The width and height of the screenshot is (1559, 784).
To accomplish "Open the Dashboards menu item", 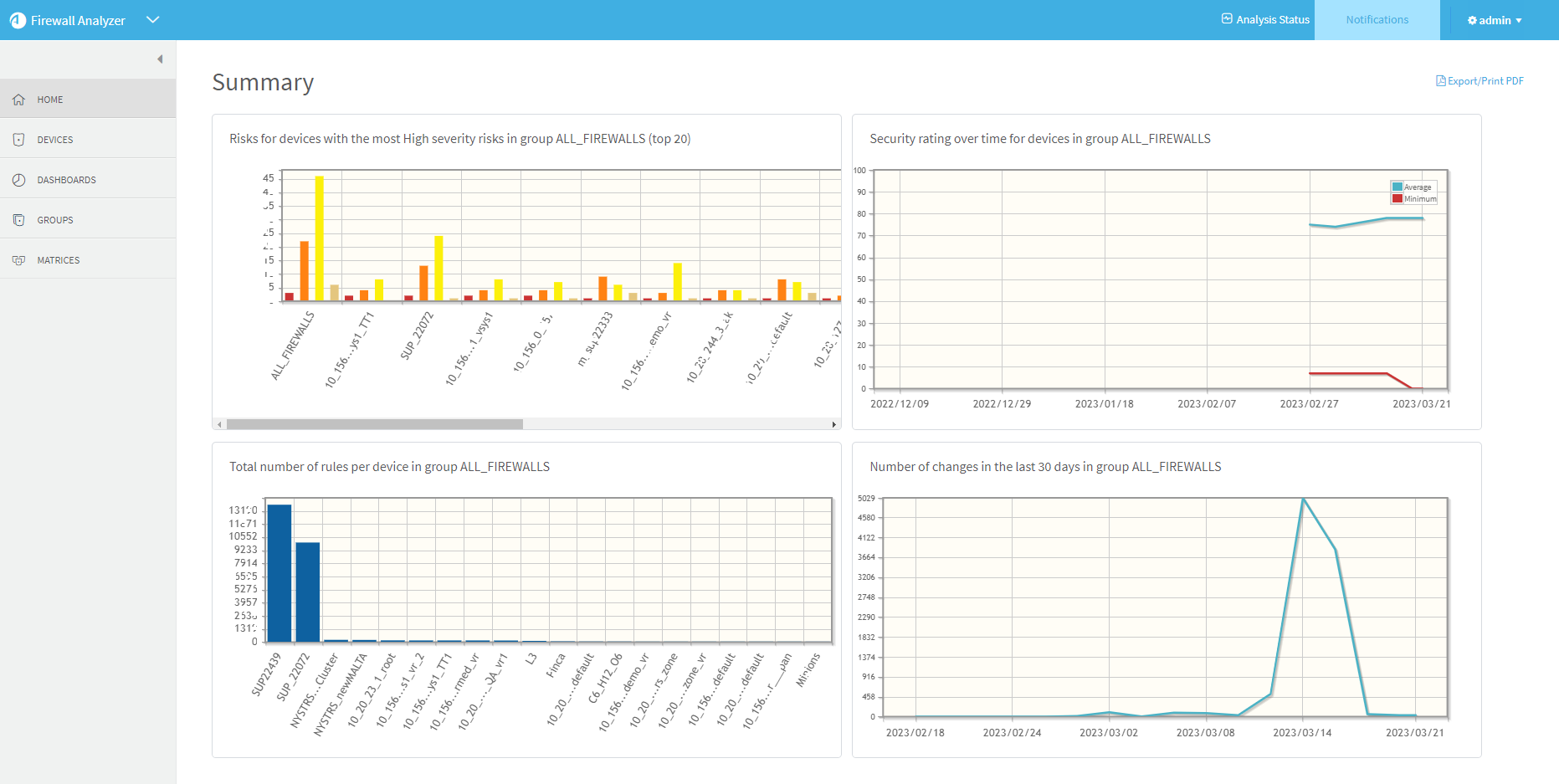I will pos(66,180).
